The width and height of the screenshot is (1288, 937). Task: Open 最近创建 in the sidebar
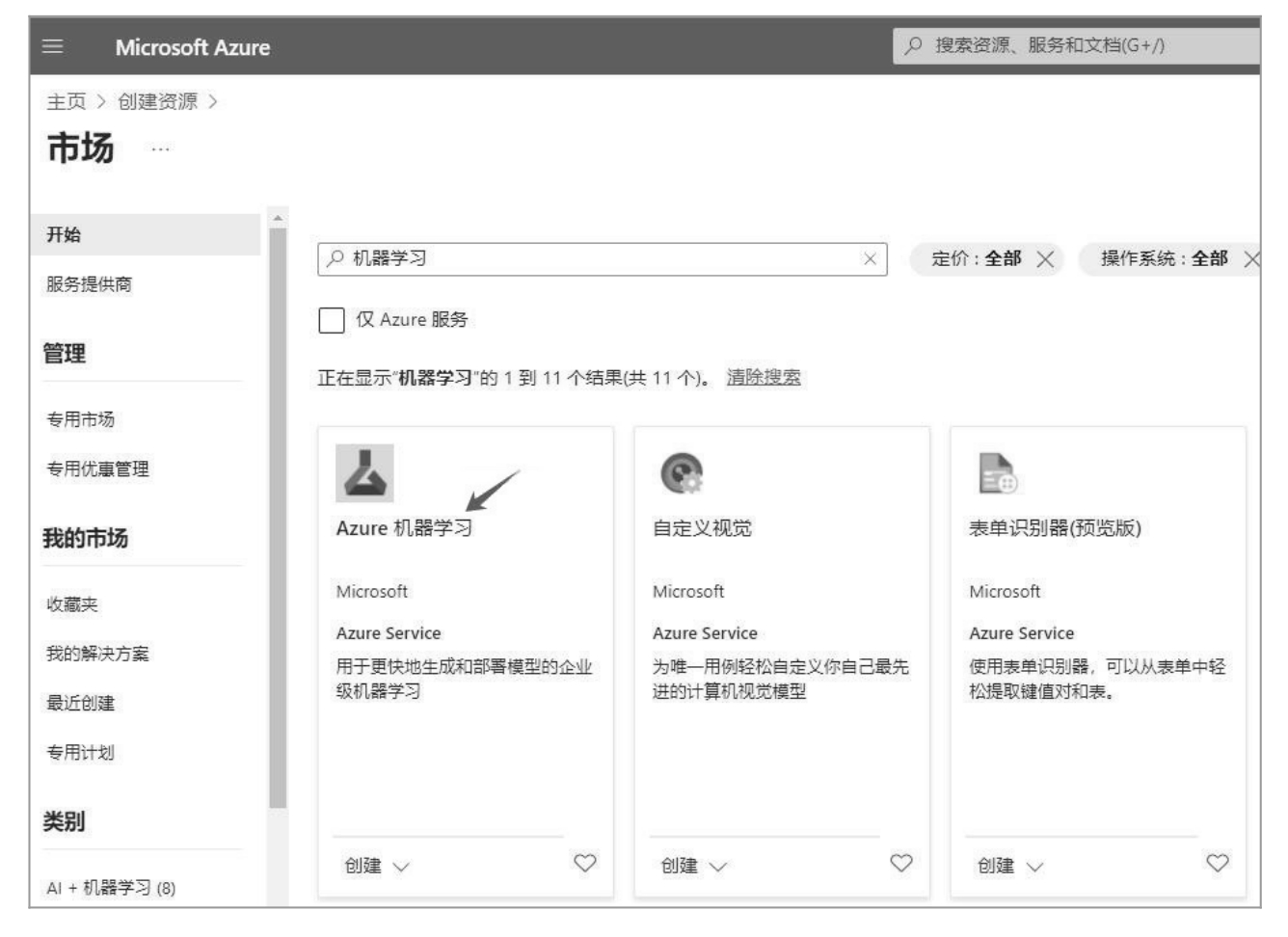tap(80, 703)
